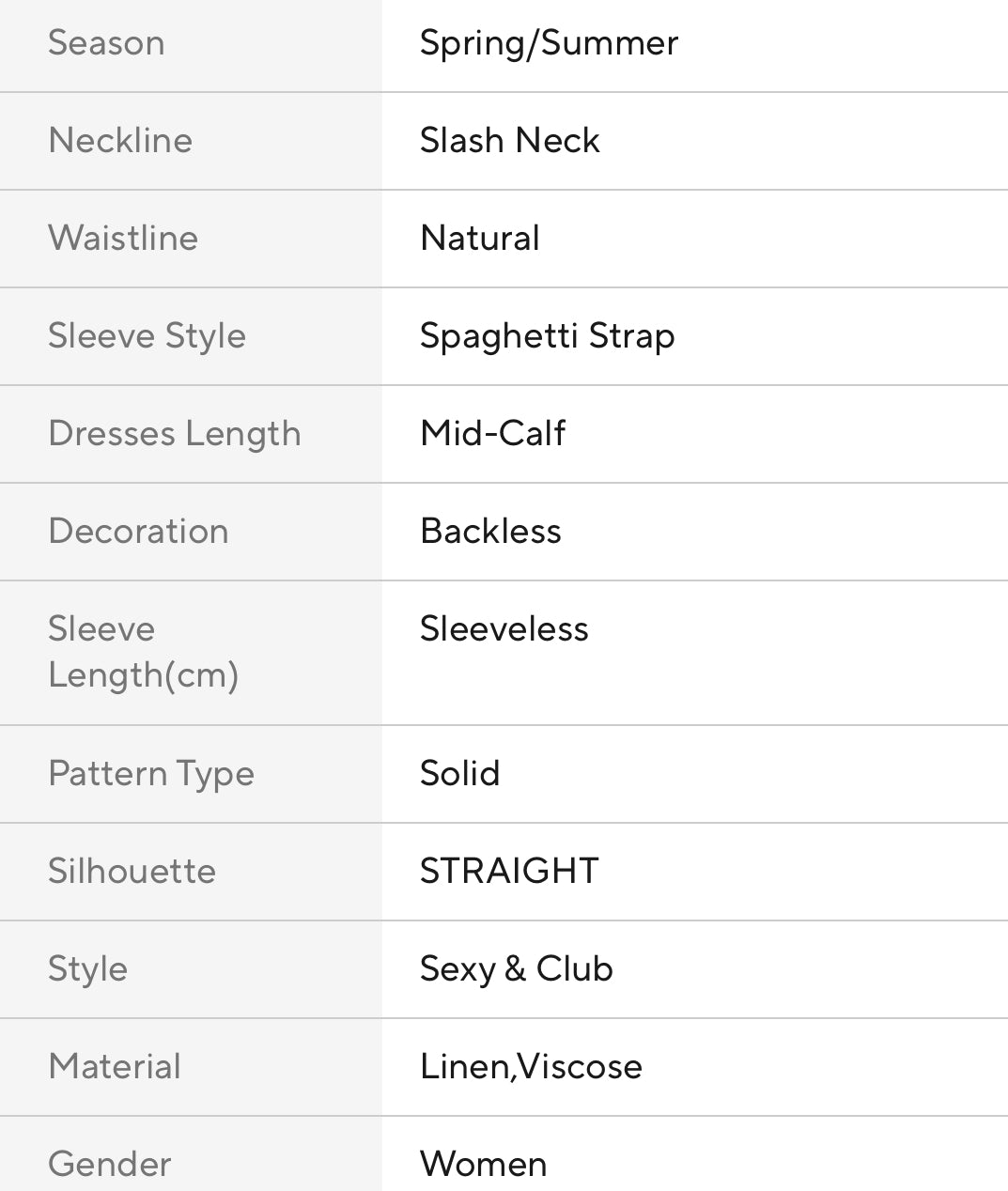
Task: Click the Sleeve Length(cm) label
Action: point(143,652)
